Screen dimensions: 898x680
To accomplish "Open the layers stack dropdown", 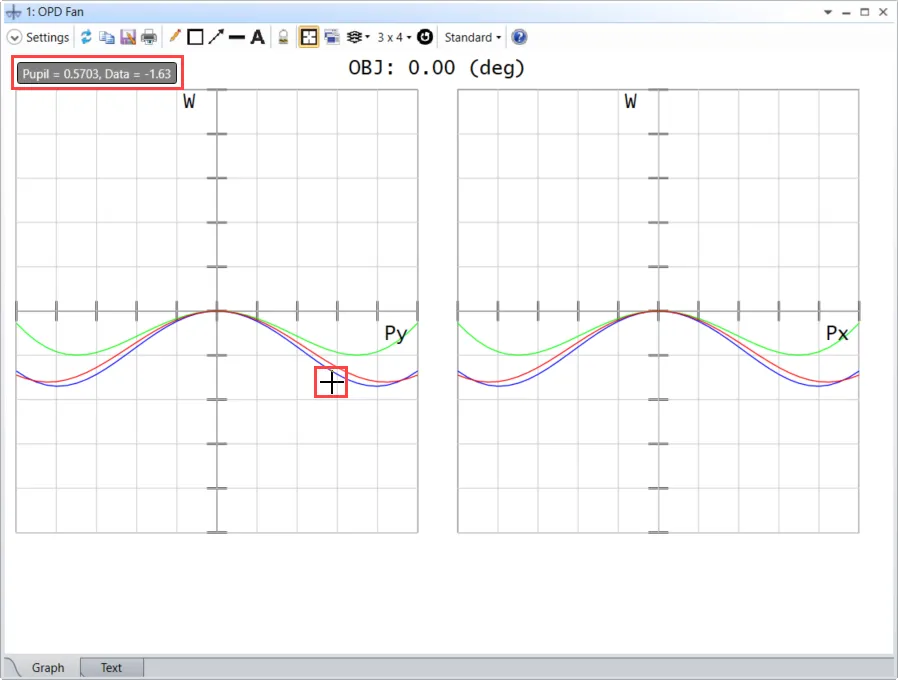I will tap(357, 37).
